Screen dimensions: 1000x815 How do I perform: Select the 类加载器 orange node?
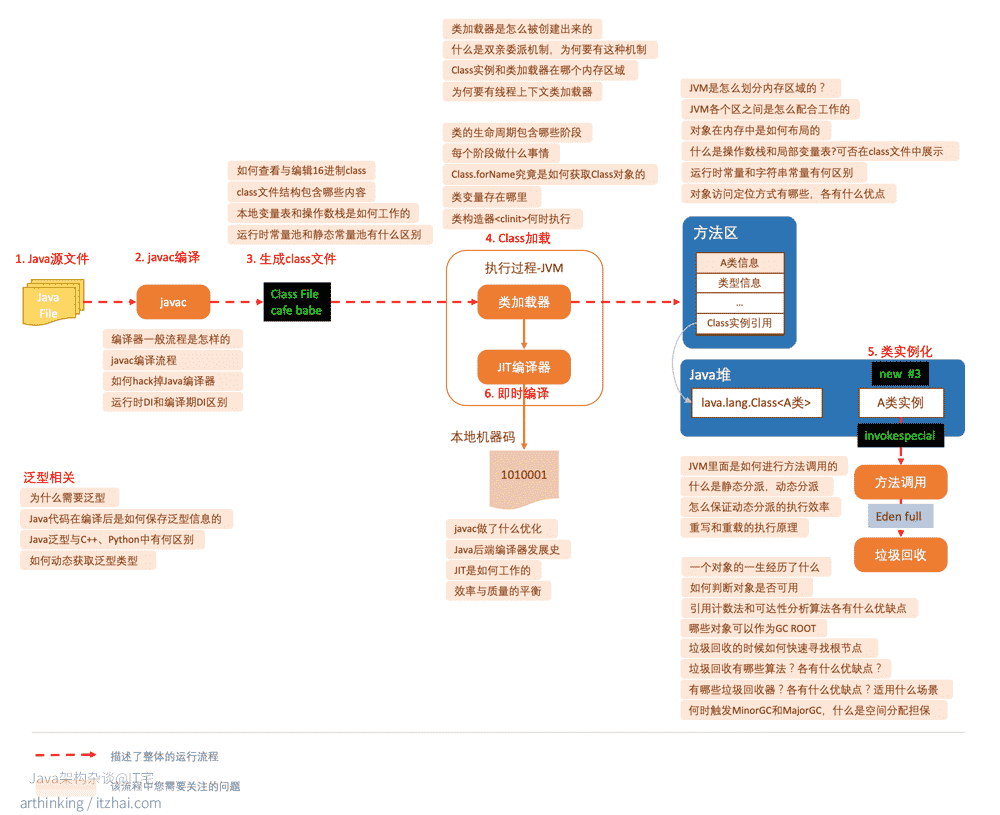coord(524,302)
